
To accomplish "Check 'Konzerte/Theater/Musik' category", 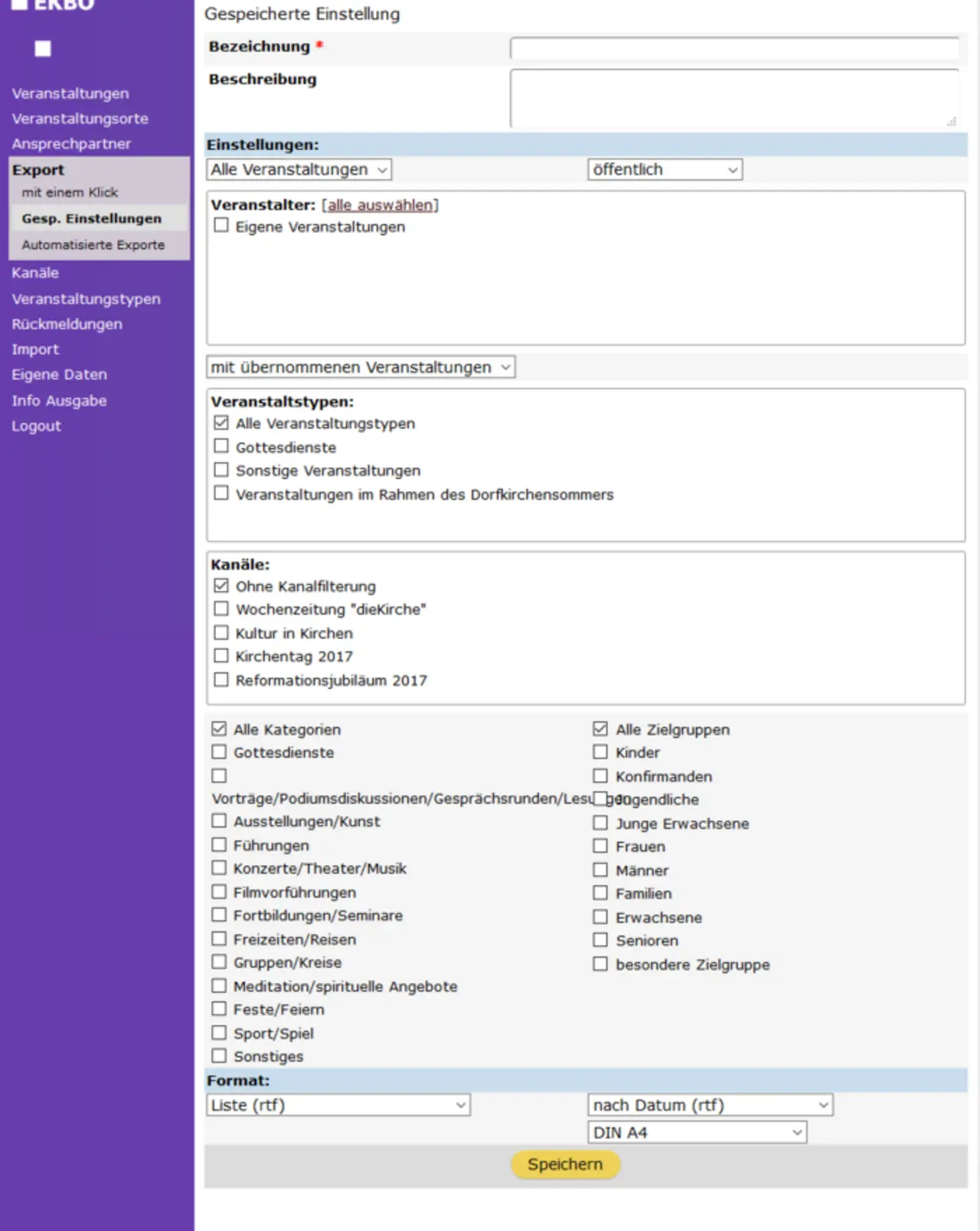I will pyautogui.click(x=219, y=867).
